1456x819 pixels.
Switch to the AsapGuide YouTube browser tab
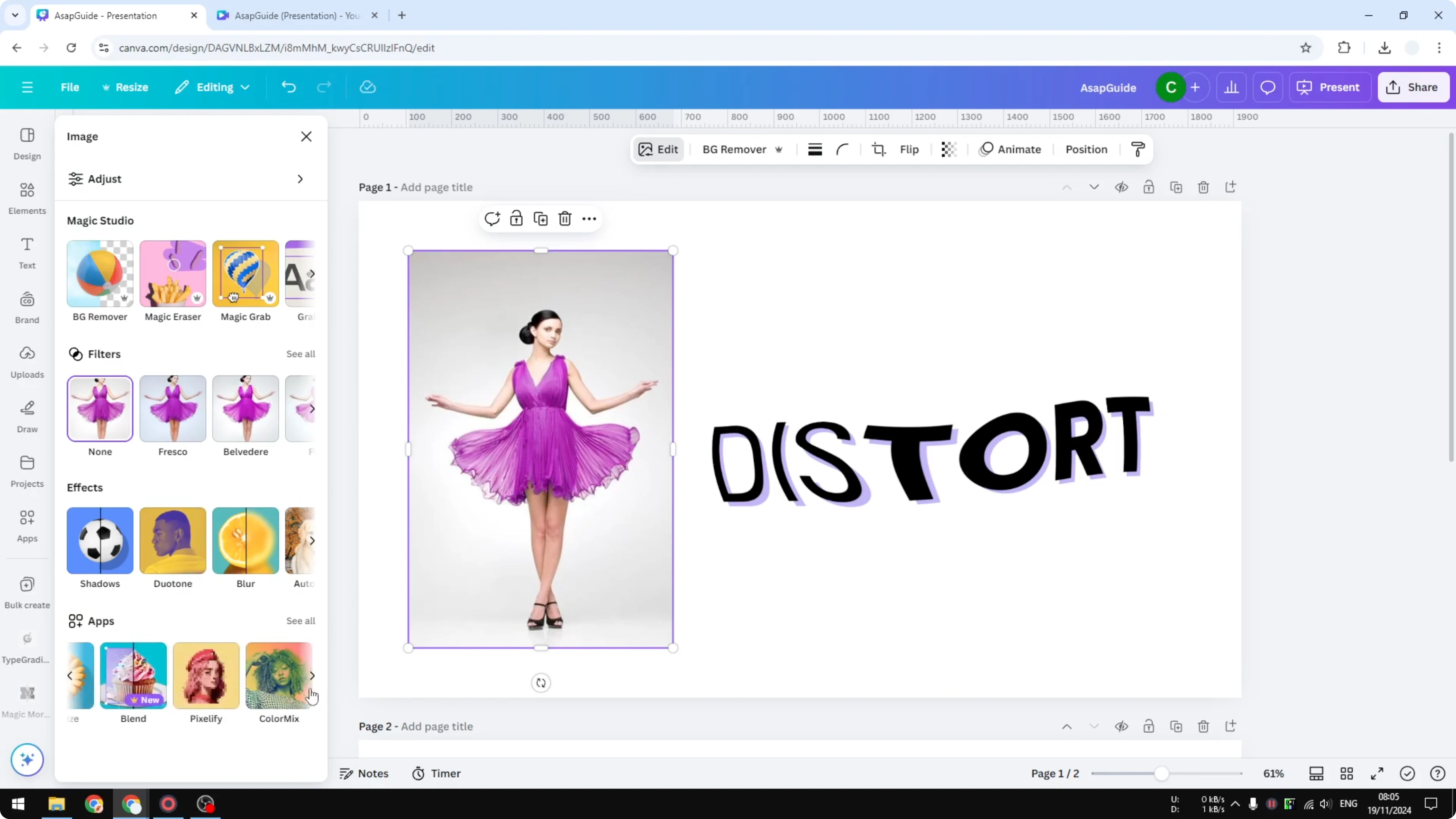294,15
